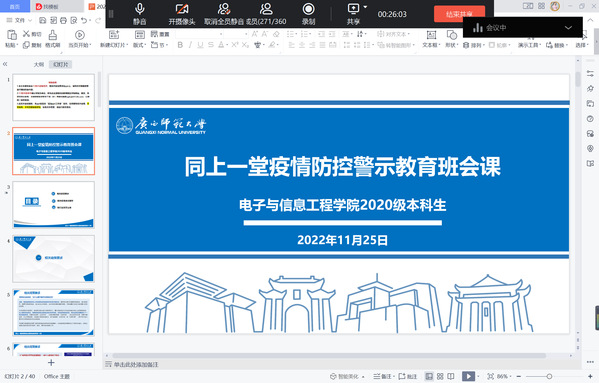Image resolution: width=599 pixels, height=383 pixels.
Task: Toggle strikethrough formatting
Action: click(210, 45)
